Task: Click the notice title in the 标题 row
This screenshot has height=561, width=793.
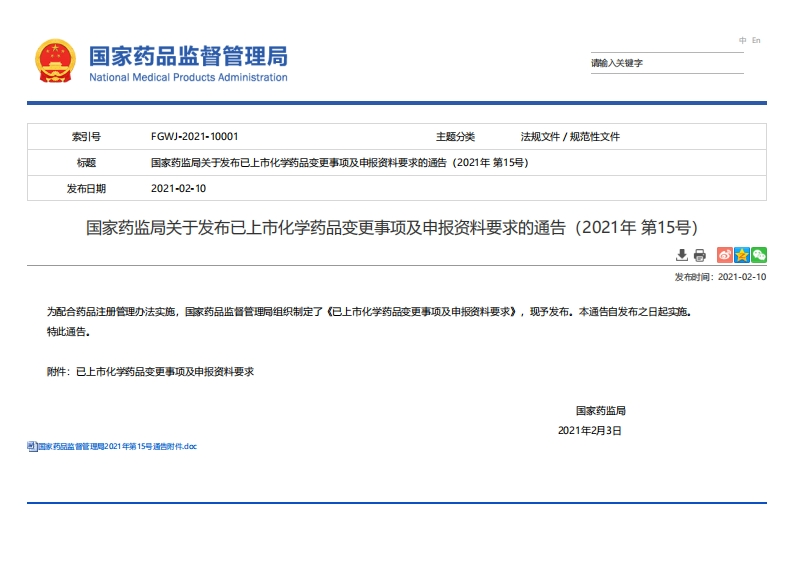Action: pos(339,162)
